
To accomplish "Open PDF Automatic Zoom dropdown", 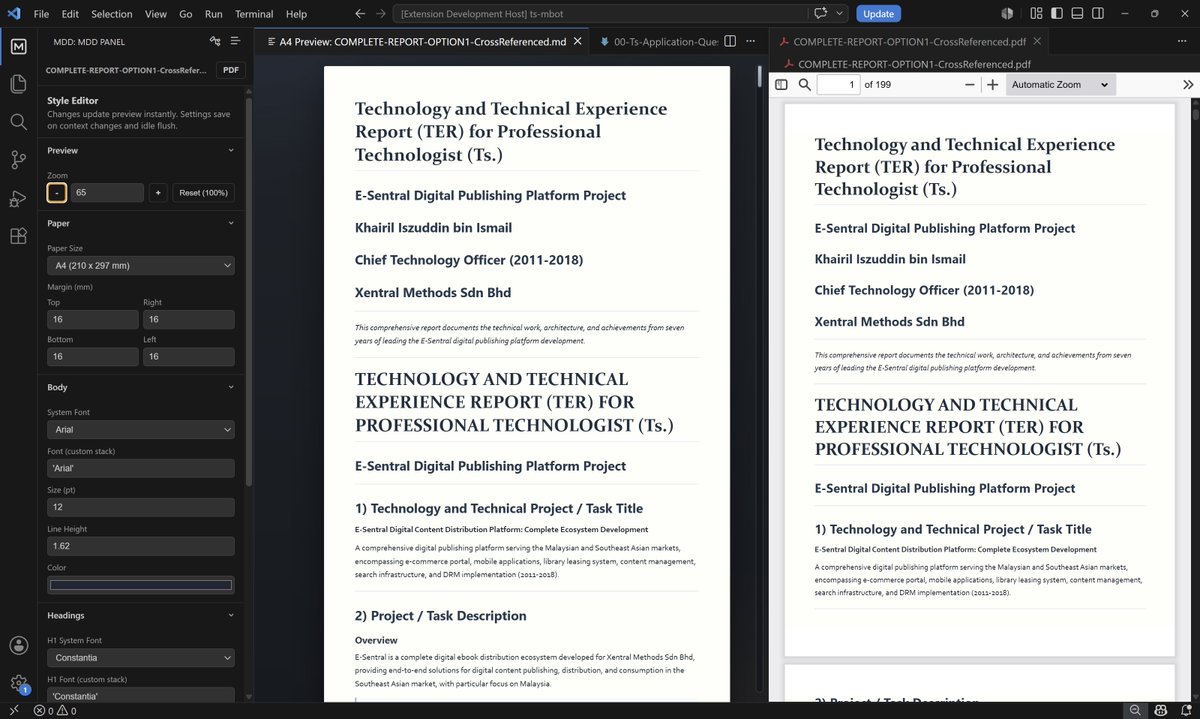I will tap(1061, 85).
